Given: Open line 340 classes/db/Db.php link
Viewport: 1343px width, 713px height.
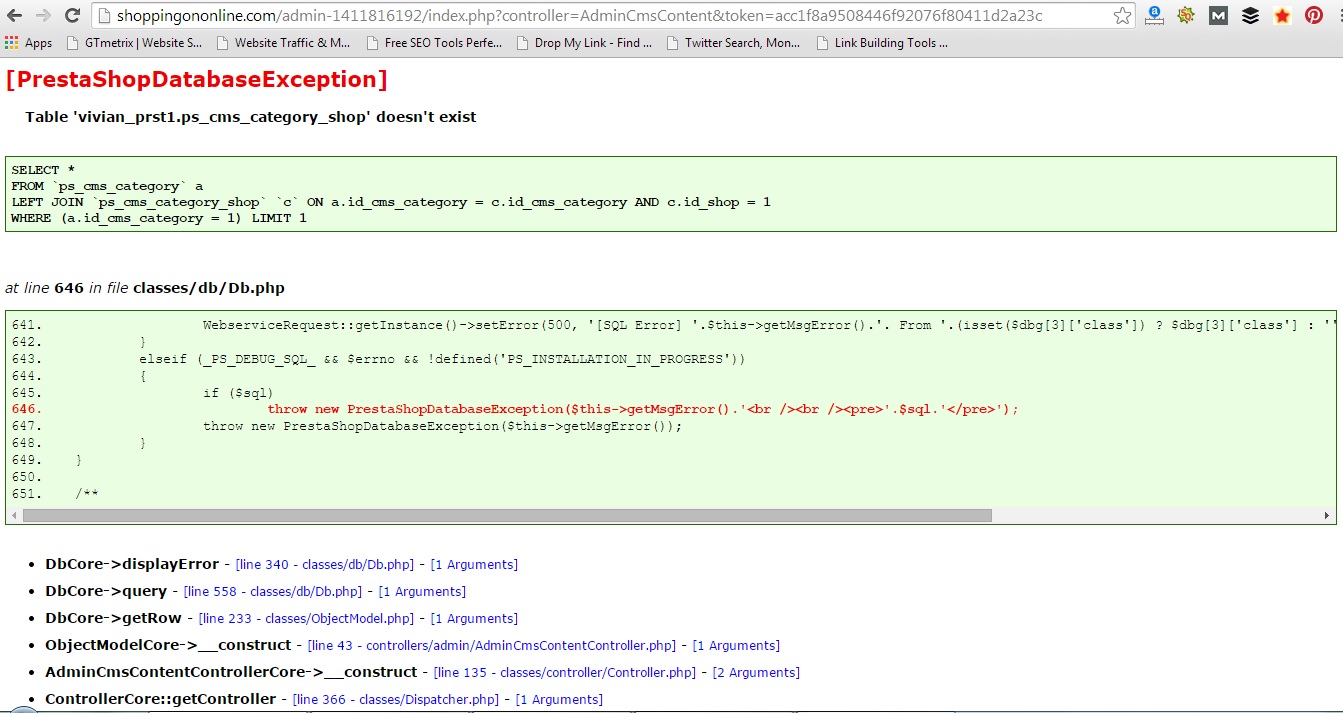Looking at the screenshot, I should [x=327, y=565].
